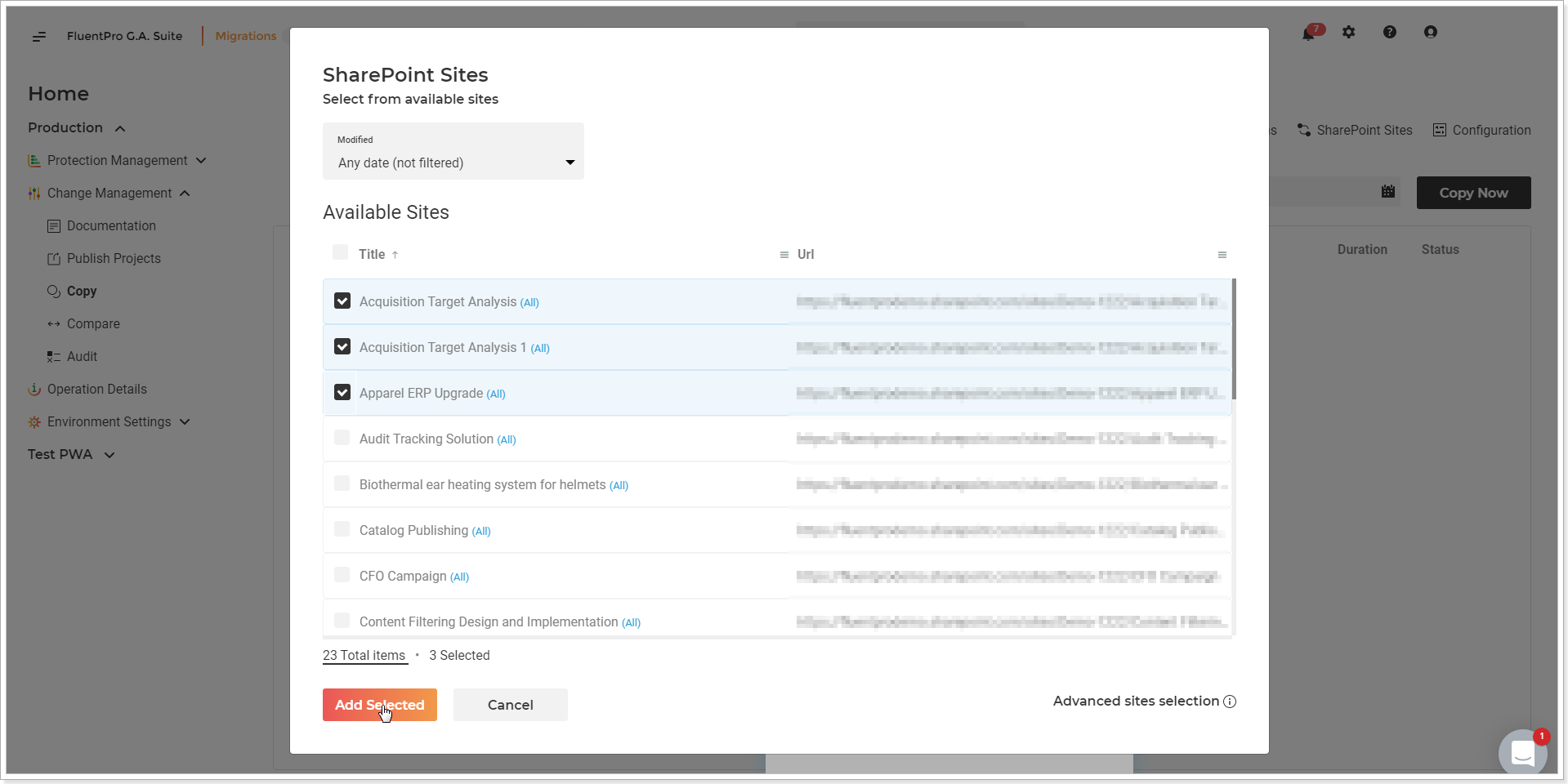The width and height of the screenshot is (1568, 784).
Task: Click the Change Management sidebar icon
Action: coord(34,193)
